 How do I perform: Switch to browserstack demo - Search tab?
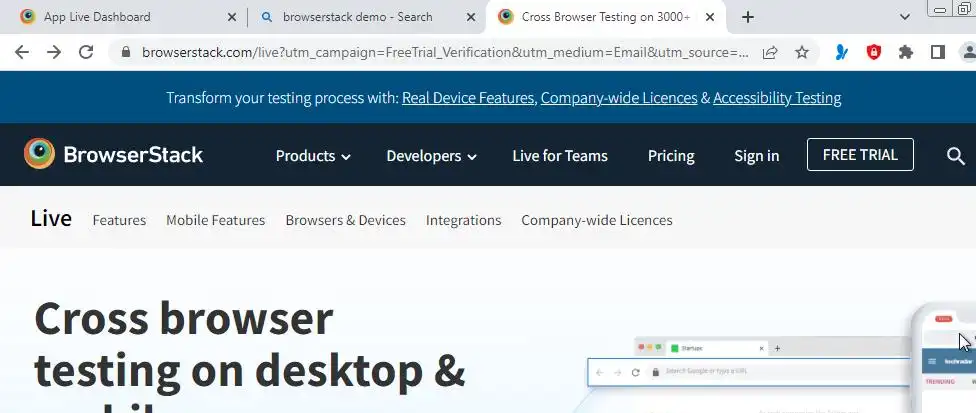[366, 17]
